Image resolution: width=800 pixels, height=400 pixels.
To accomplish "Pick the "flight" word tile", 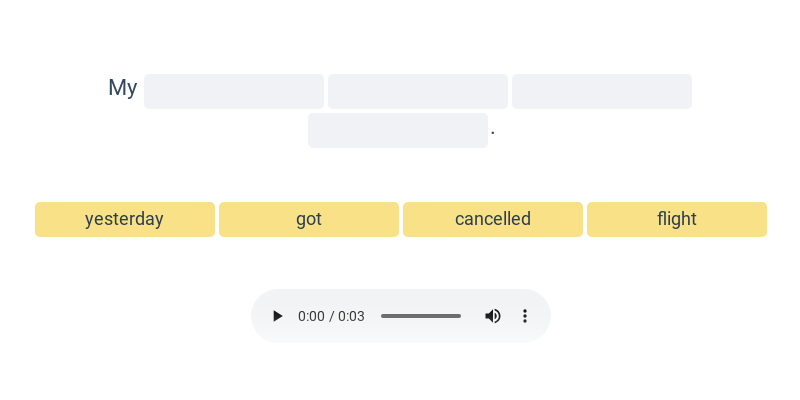I will (x=677, y=219).
